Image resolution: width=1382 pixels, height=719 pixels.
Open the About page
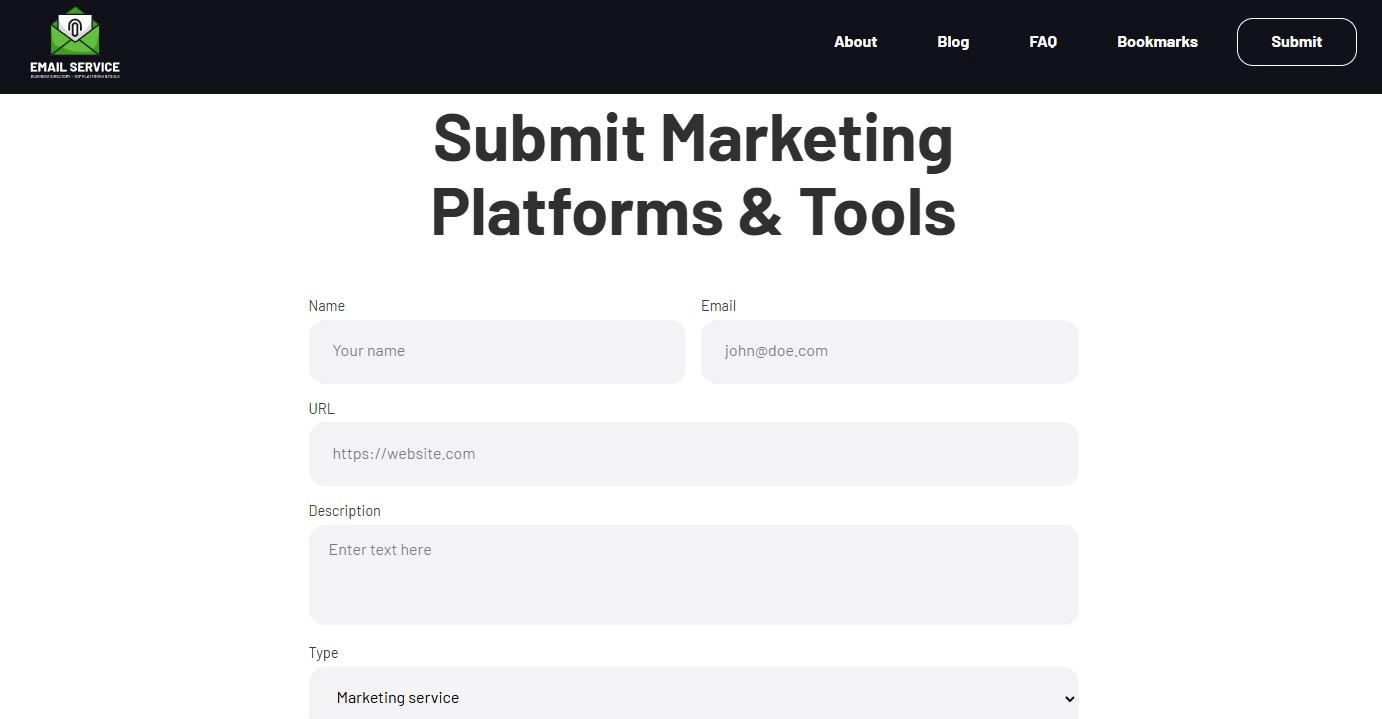coord(855,42)
